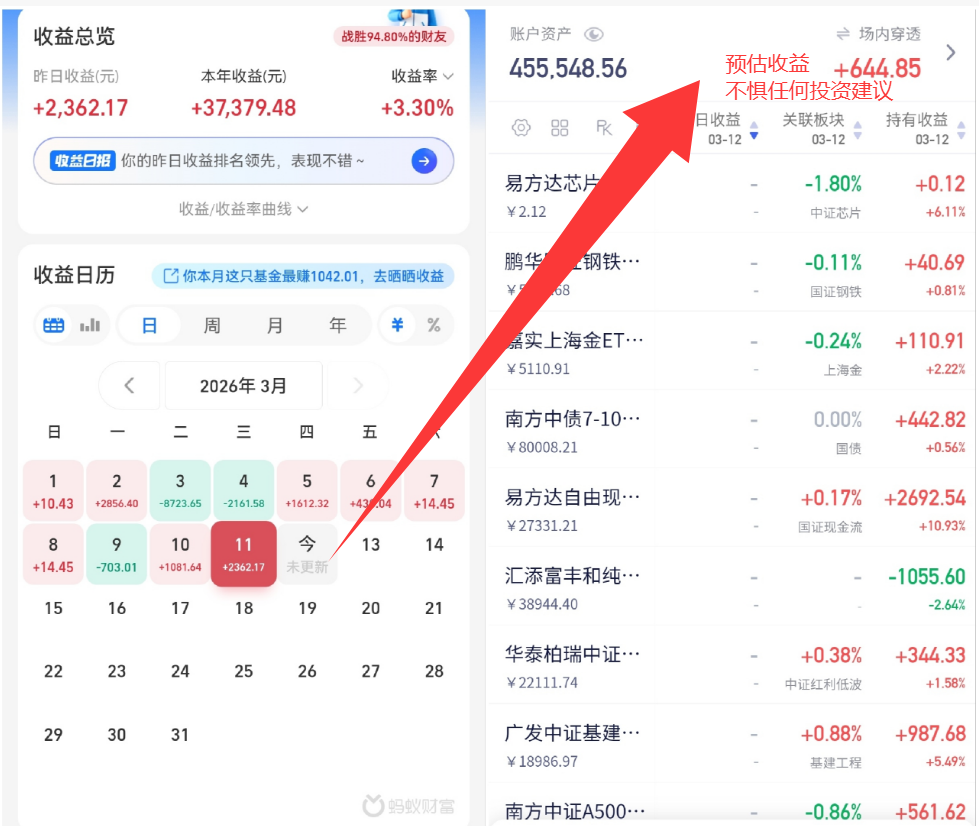This screenshot has width=979, height=826.
Task: Select March 7 calendar cell
Action: point(434,491)
